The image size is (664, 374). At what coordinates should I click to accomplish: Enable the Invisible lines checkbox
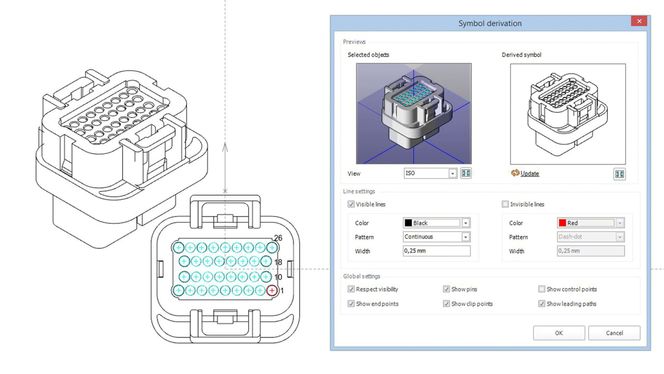point(505,204)
